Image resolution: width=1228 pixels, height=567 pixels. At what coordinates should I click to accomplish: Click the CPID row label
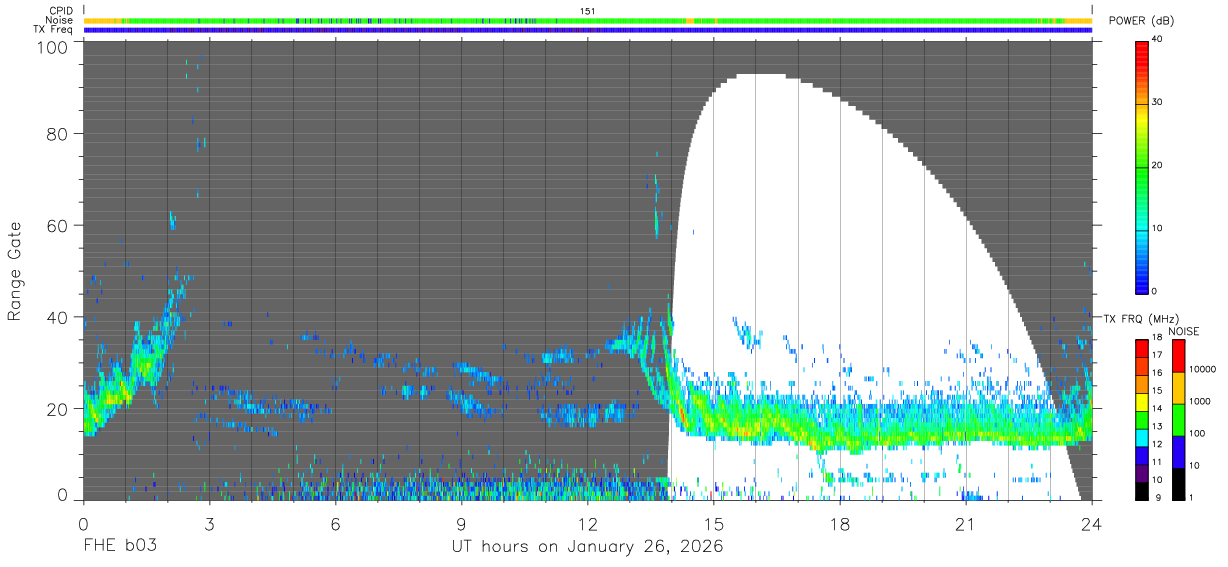tap(62, 11)
